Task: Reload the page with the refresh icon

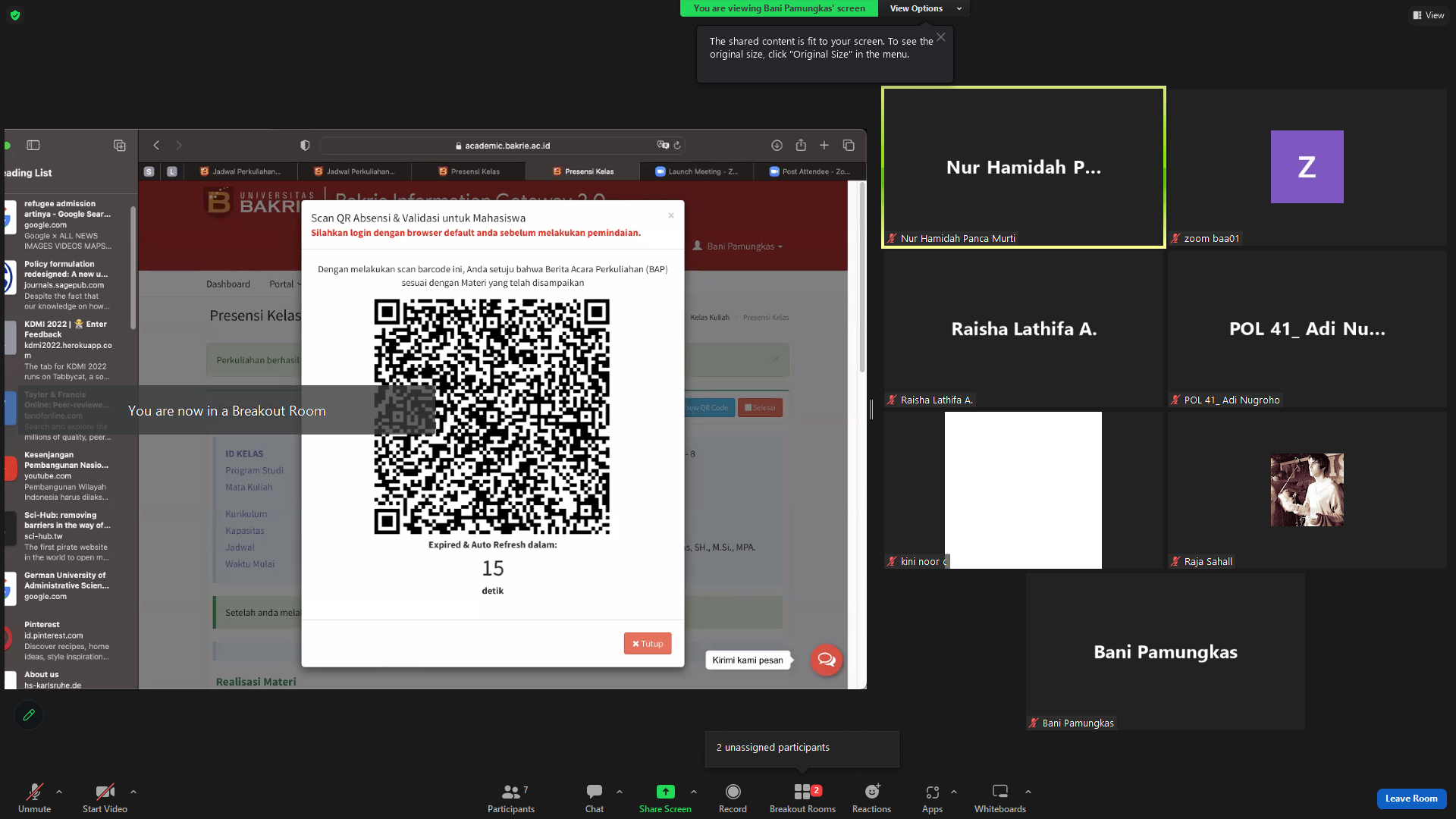Action: tap(677, 146)
